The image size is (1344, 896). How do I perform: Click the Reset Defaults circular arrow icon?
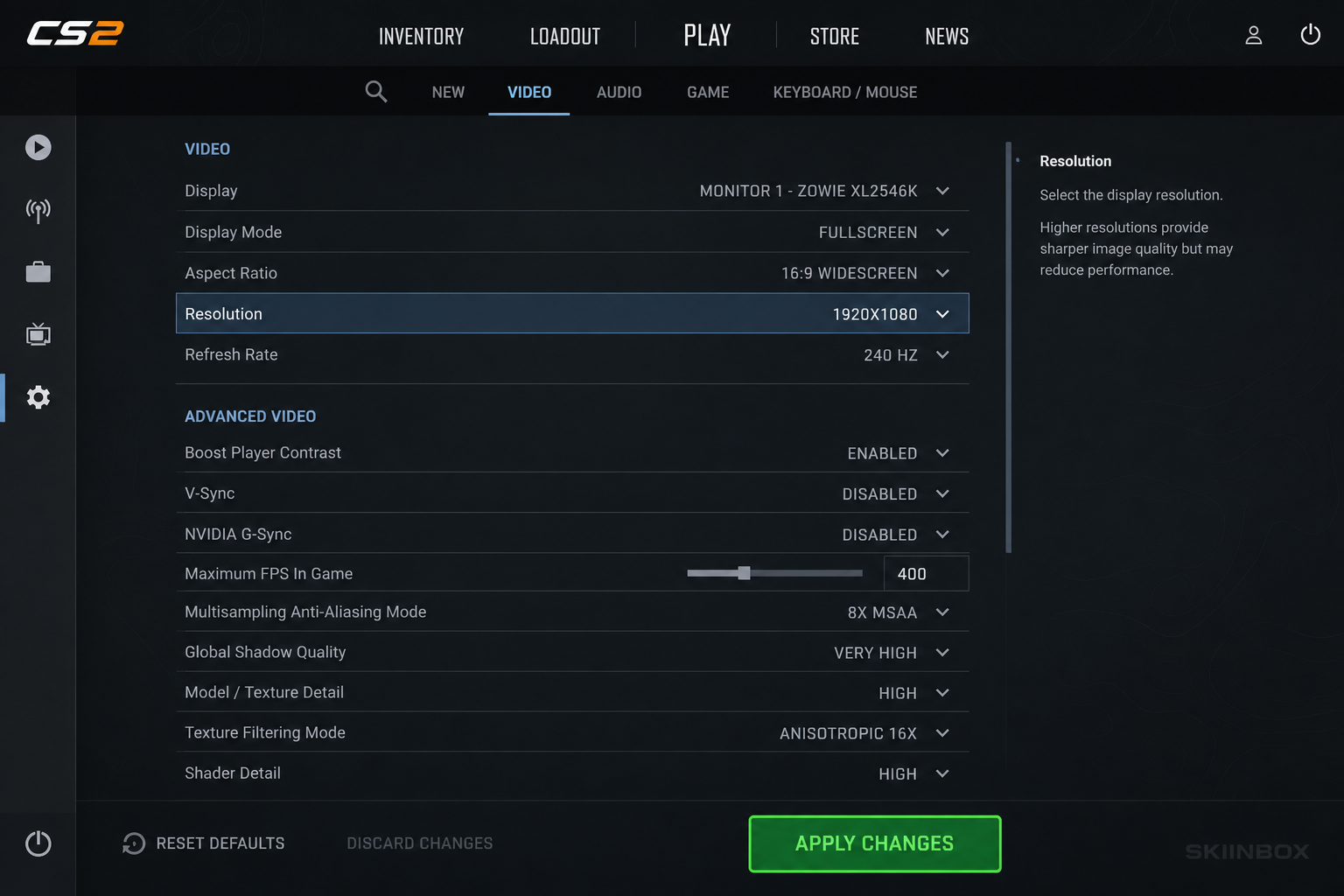point(134,843)
